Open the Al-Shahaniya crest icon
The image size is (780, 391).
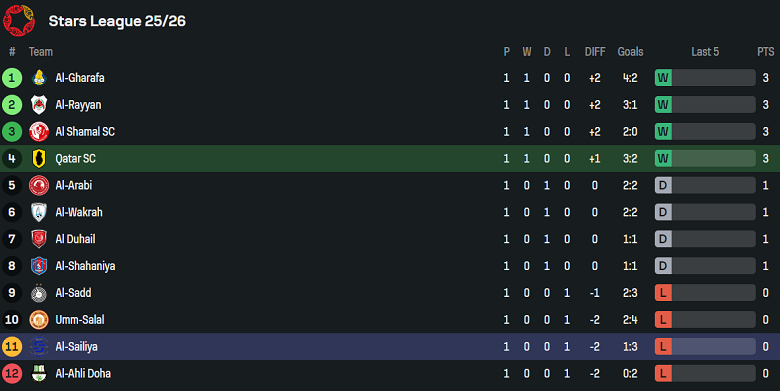pos(39,266)
